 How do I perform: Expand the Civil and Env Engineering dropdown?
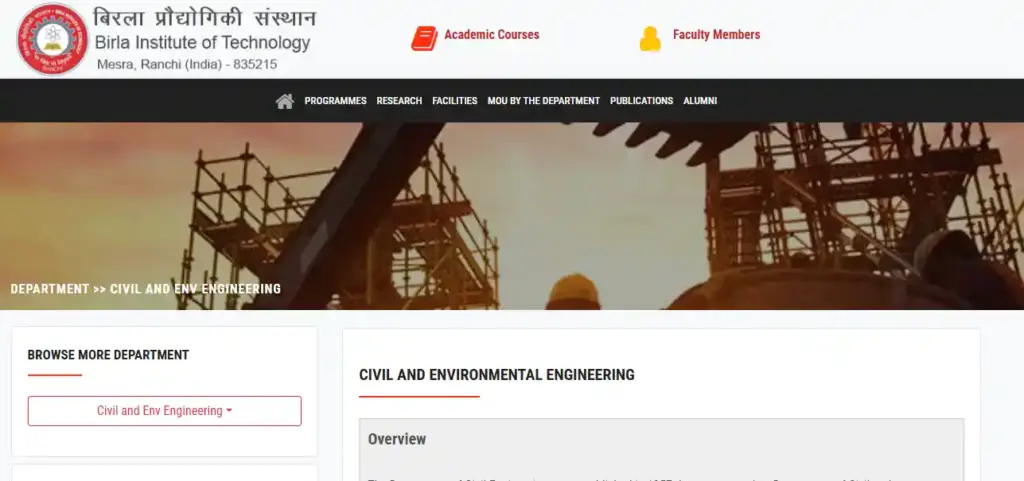[x=164, y=411]
